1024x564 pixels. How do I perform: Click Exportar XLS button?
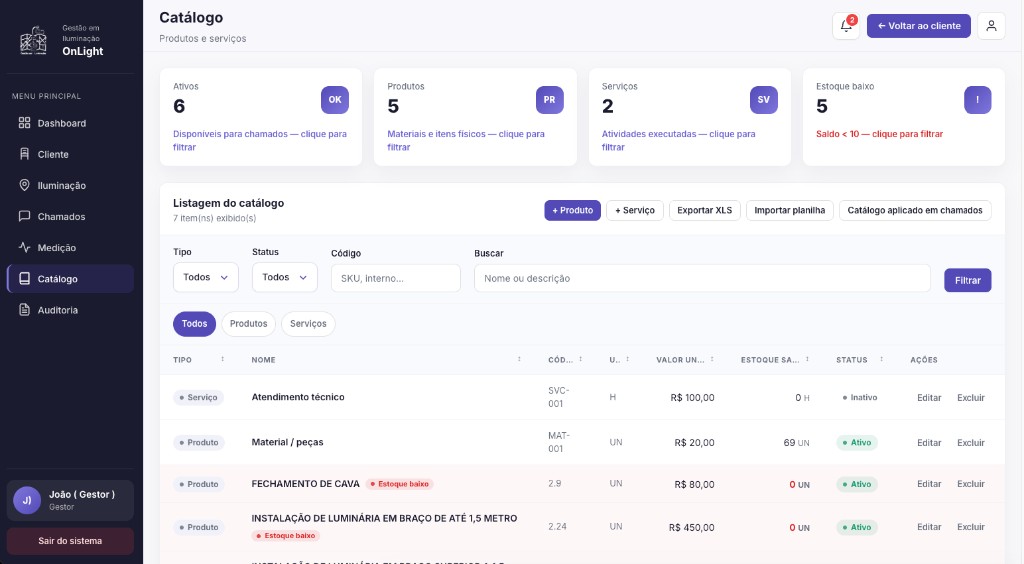705,210
